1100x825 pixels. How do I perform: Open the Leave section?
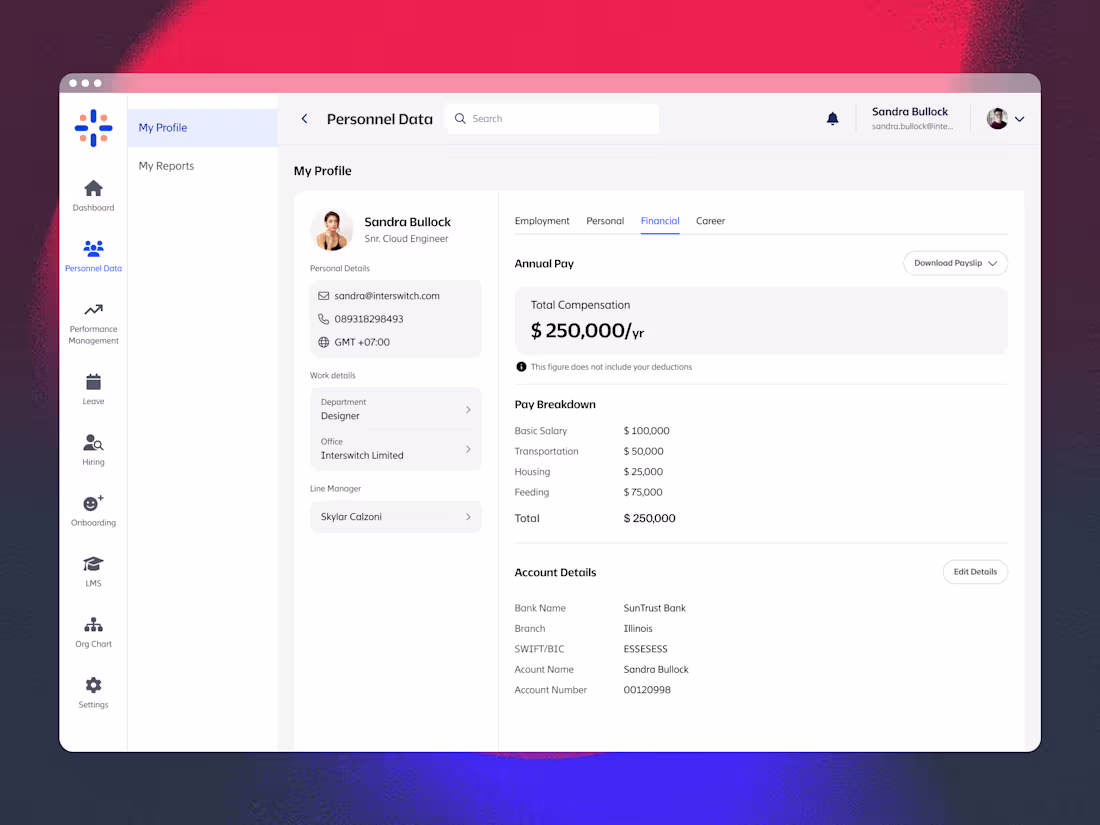pos(93,388)
